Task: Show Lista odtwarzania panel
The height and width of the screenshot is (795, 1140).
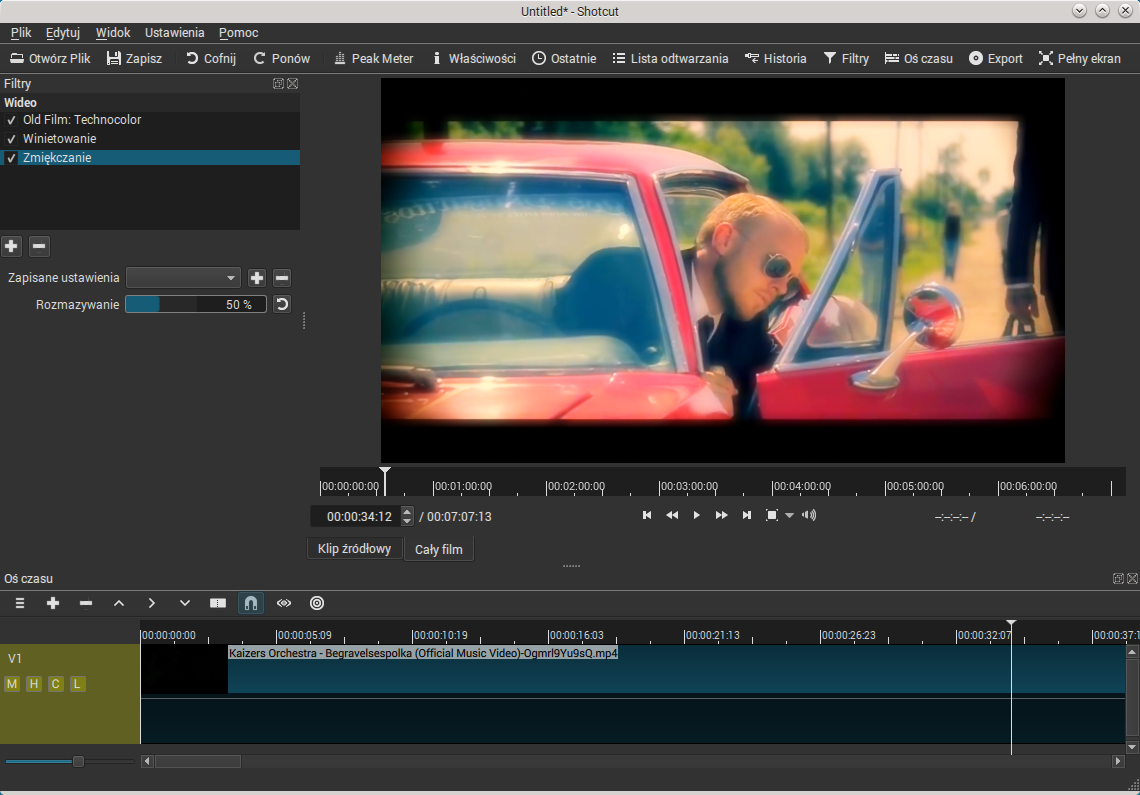Action: pos(670,58)
